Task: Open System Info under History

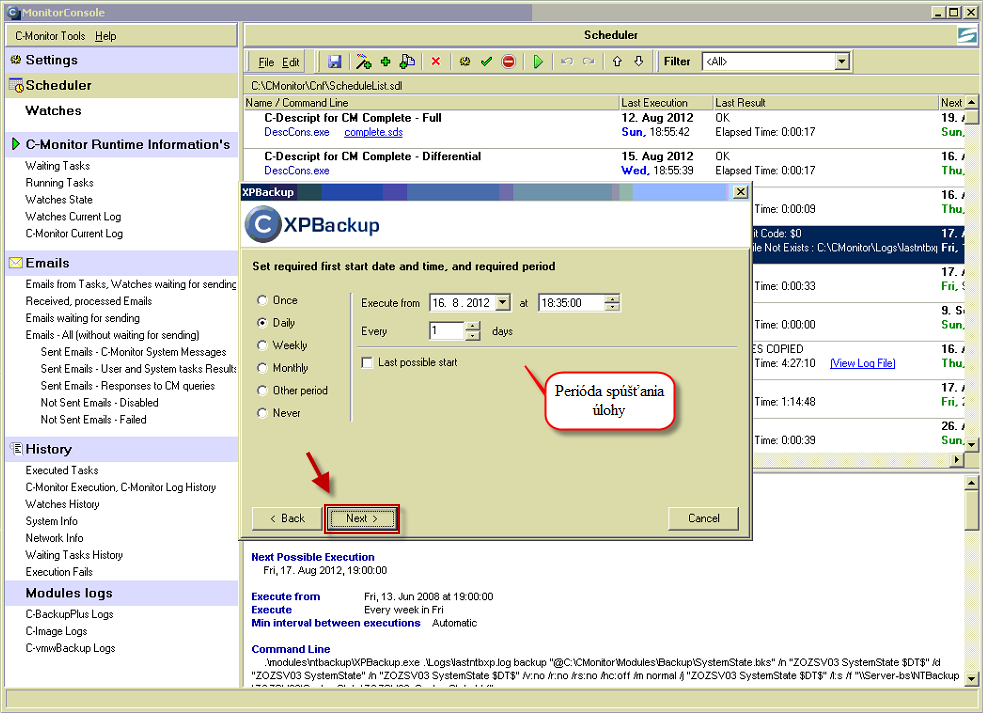Action: tap(51, 521)
